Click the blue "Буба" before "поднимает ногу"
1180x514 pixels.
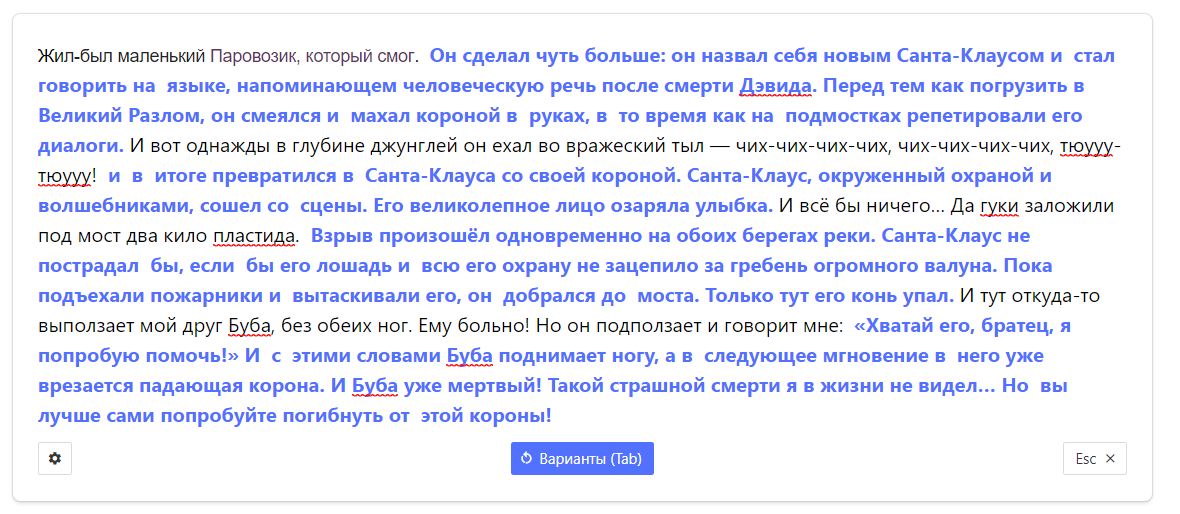coord(470,357)
